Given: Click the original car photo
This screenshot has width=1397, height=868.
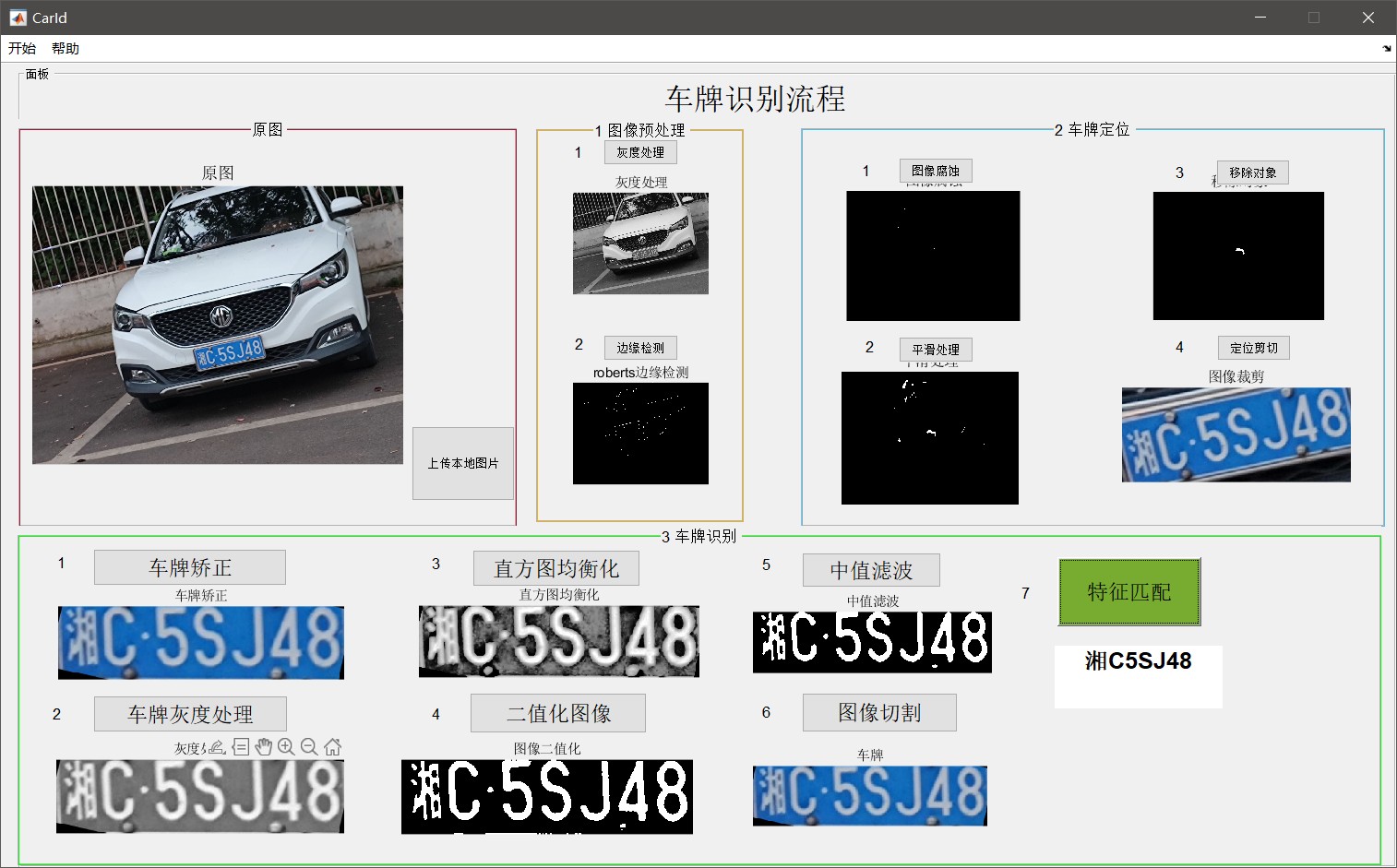Looking at the screenshot, I should 218,325.
